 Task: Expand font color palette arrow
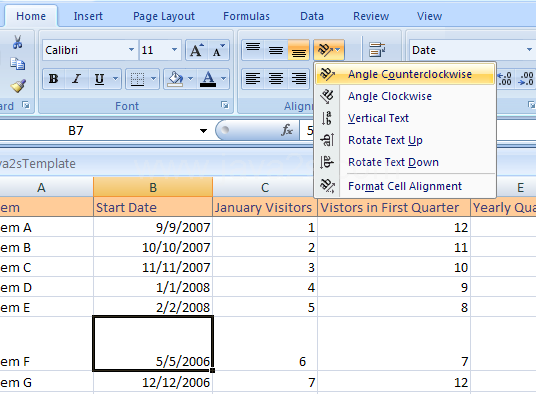[224, 79]
